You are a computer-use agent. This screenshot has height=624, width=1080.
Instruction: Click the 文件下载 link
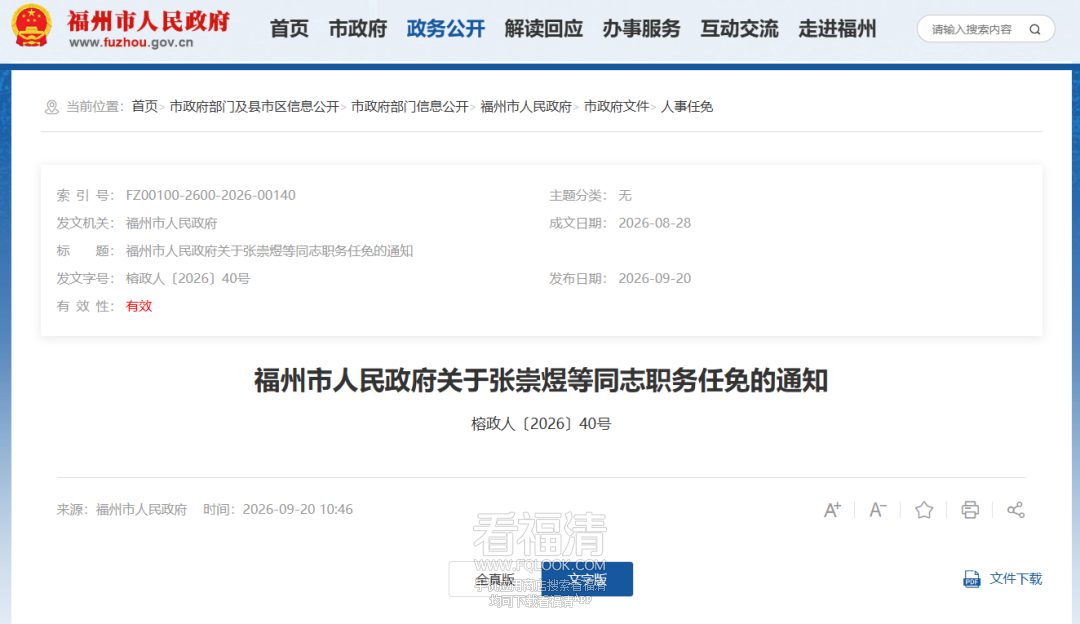point(1016,579)
